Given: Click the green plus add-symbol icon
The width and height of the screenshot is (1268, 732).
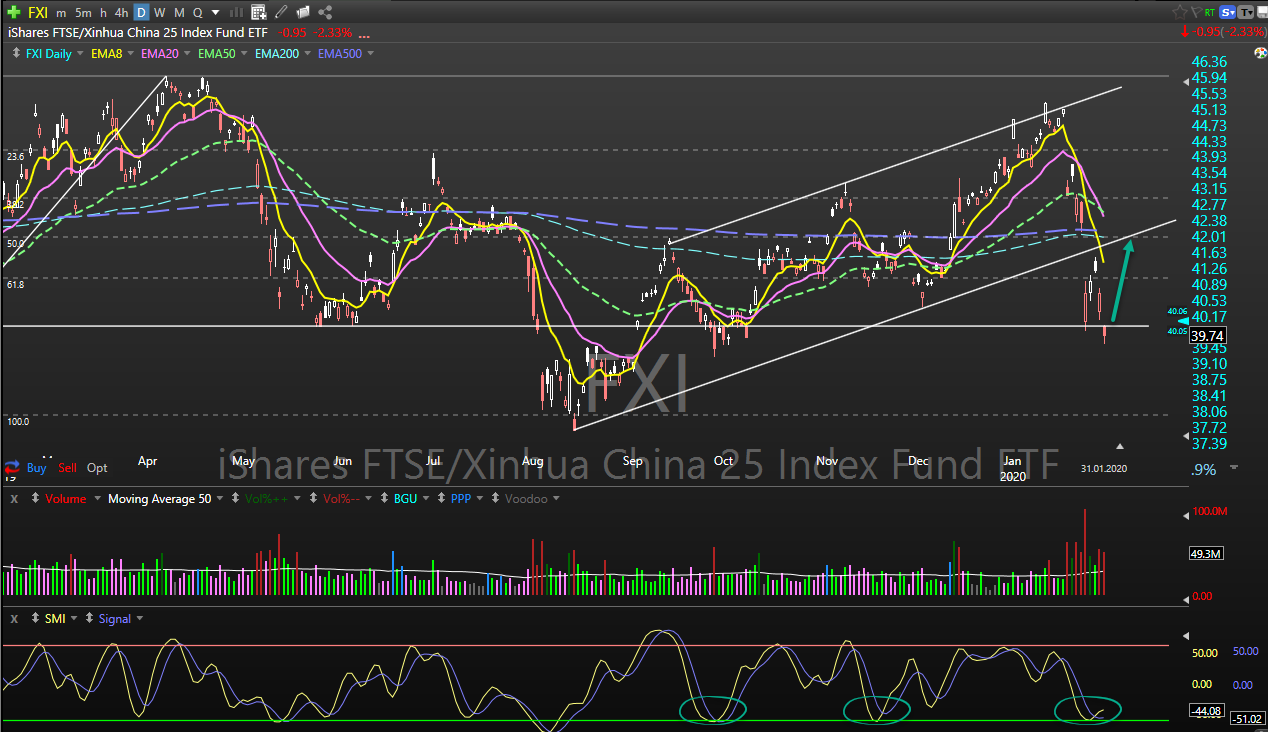Looking at the screenshot, I should [14, 12].
